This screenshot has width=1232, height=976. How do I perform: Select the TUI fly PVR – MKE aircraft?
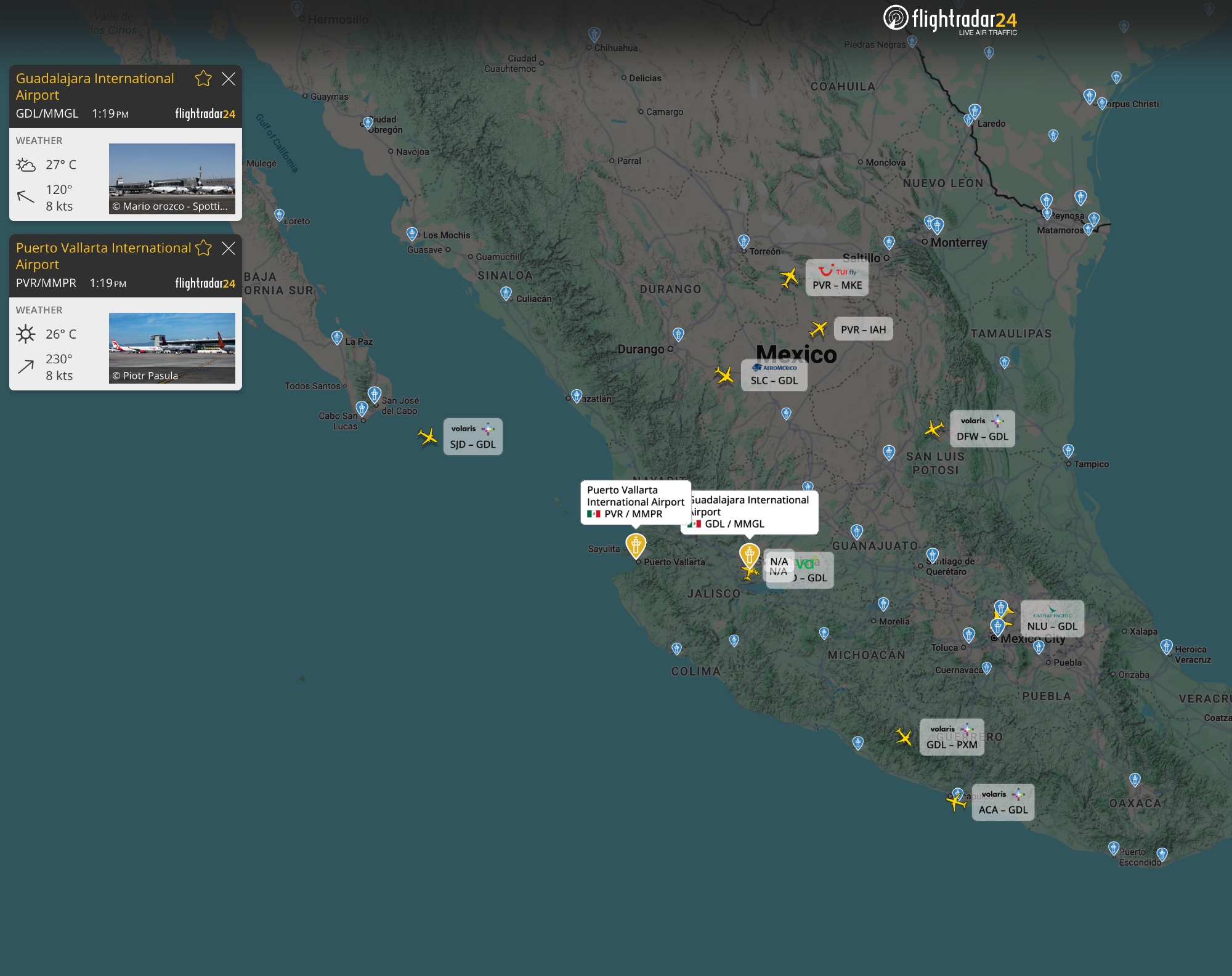[x=789, y=277]
